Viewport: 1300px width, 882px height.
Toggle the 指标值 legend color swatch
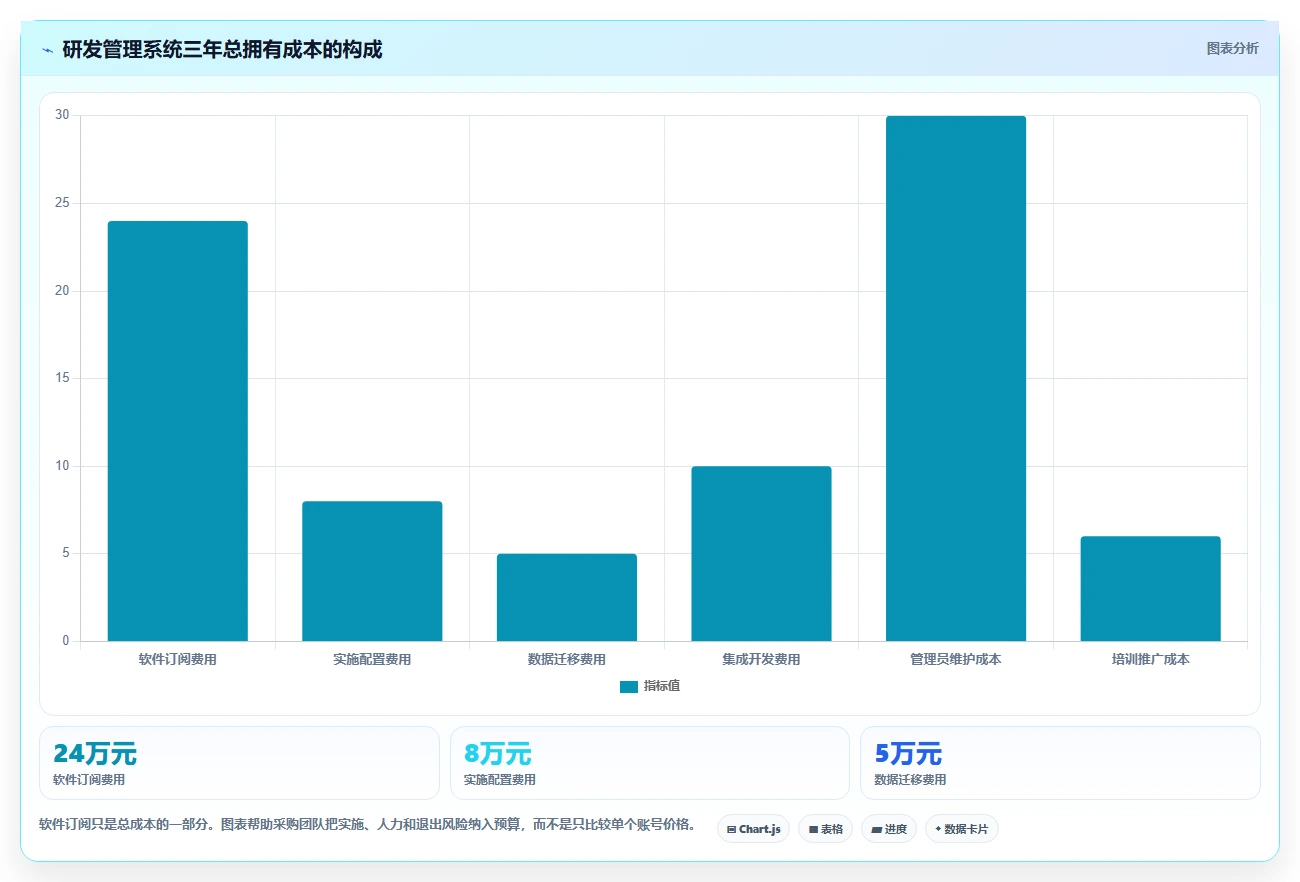click(x=629, y=686)
